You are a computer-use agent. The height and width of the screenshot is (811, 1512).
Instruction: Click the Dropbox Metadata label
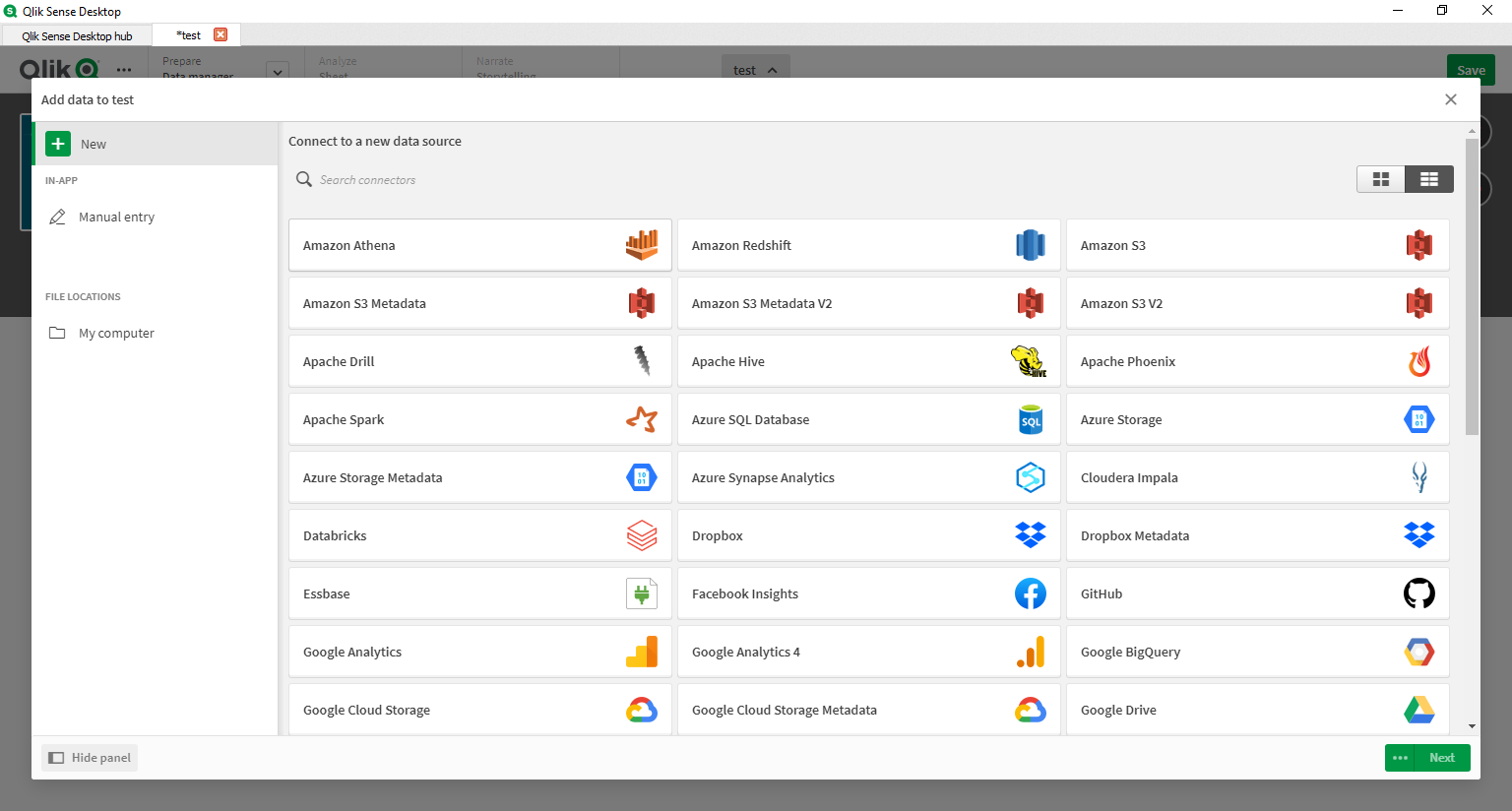tap(1135, 535)
